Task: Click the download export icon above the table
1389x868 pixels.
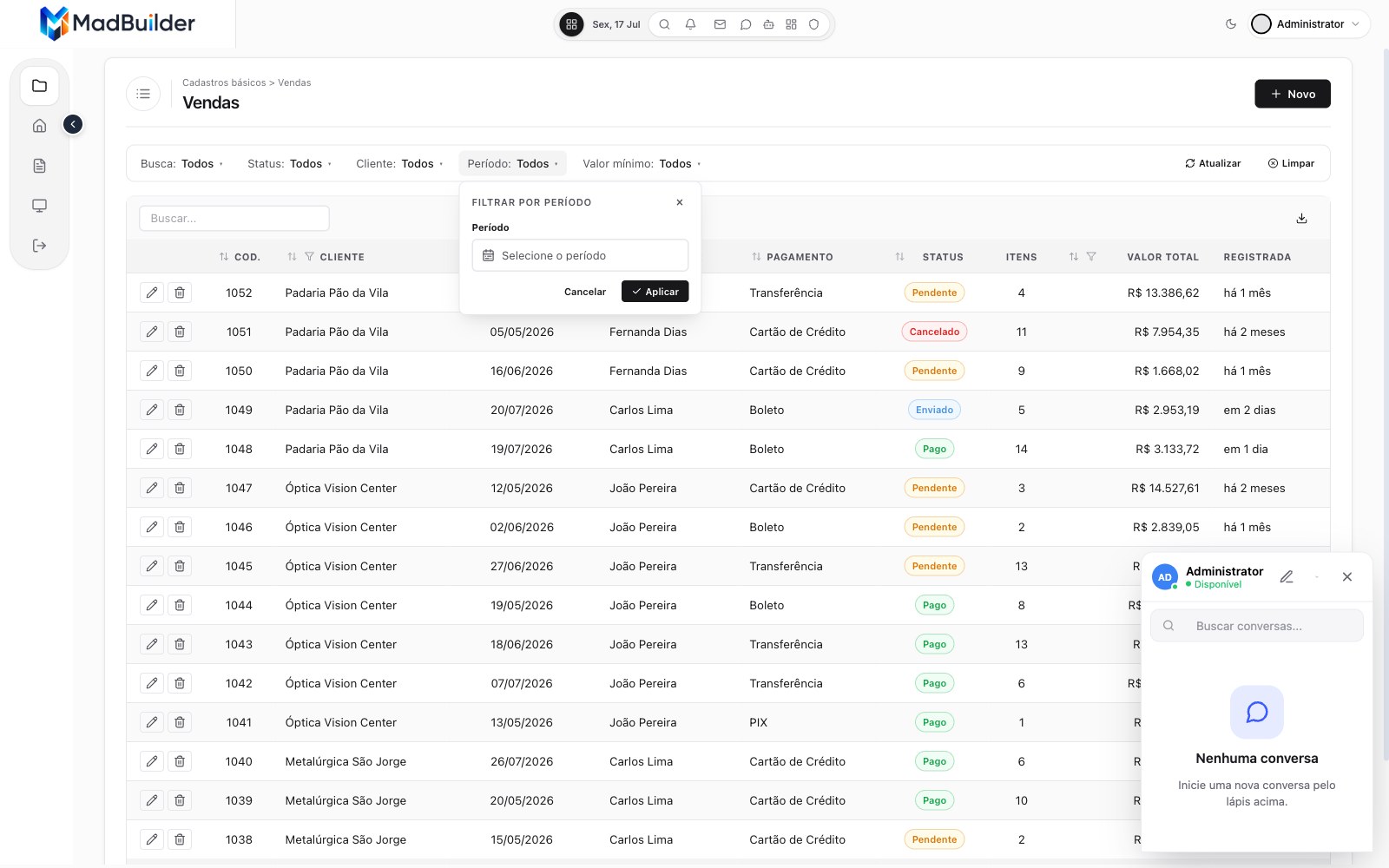Action: (1301, 219)
